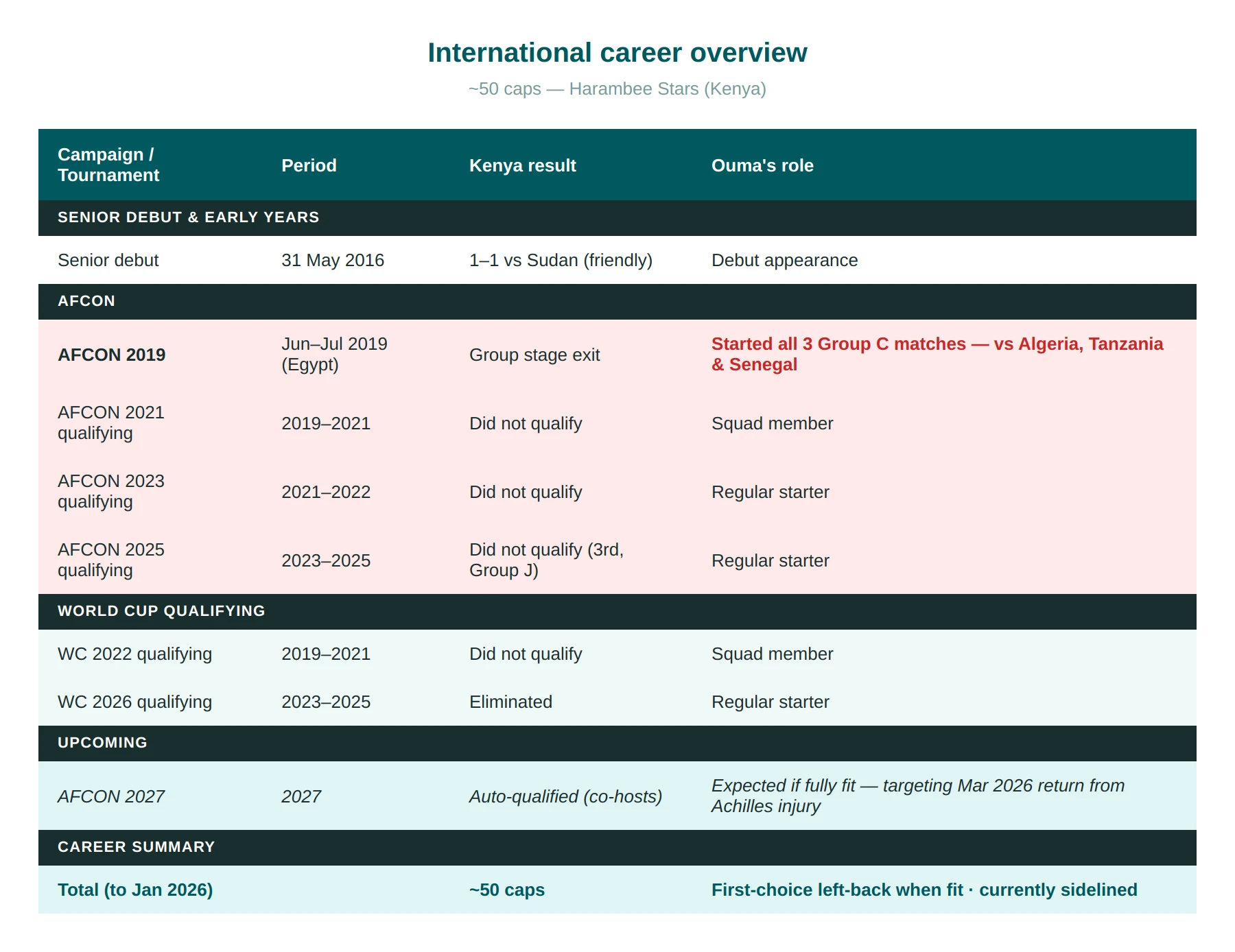
Task: Select the SENIOR DEBUT & EARLY YEARS section
Action: [617, 217]
